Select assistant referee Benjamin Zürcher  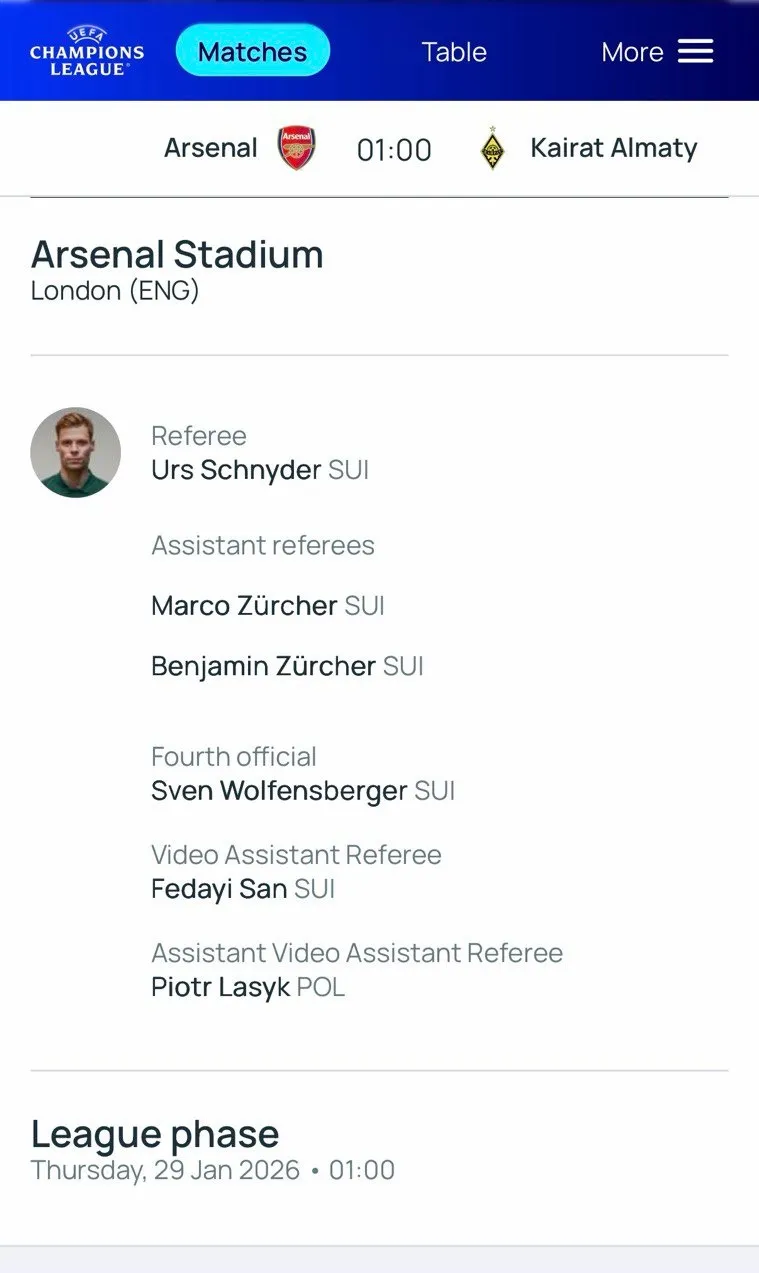(263, 666)
